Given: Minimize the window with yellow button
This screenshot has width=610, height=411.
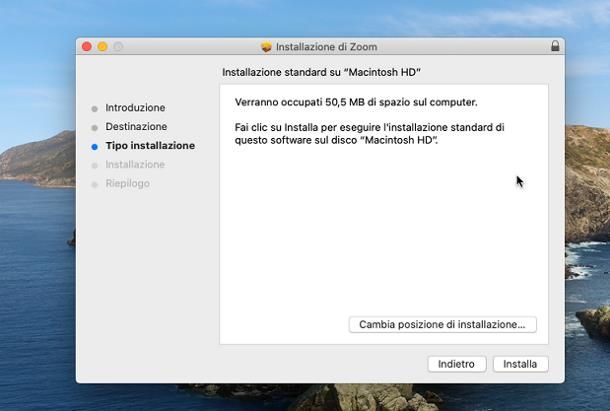Looking at the screenshot, I should click(103, 47).
